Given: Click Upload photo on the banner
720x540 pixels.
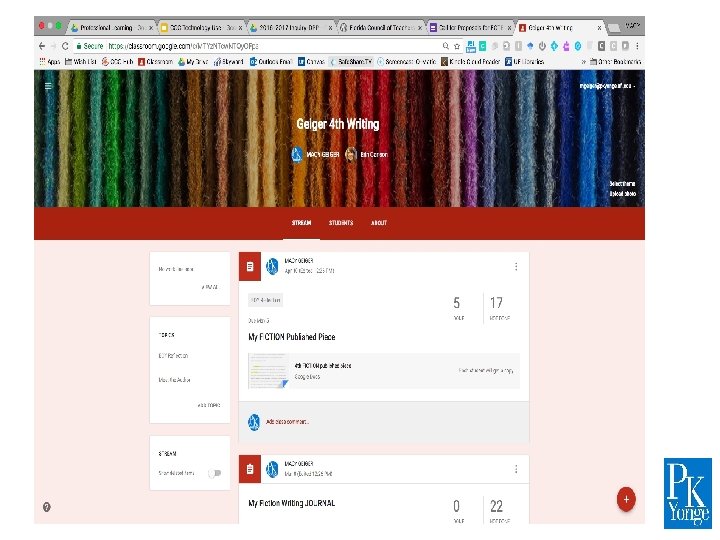Looking at the screenshot, I should coord(622,194).
